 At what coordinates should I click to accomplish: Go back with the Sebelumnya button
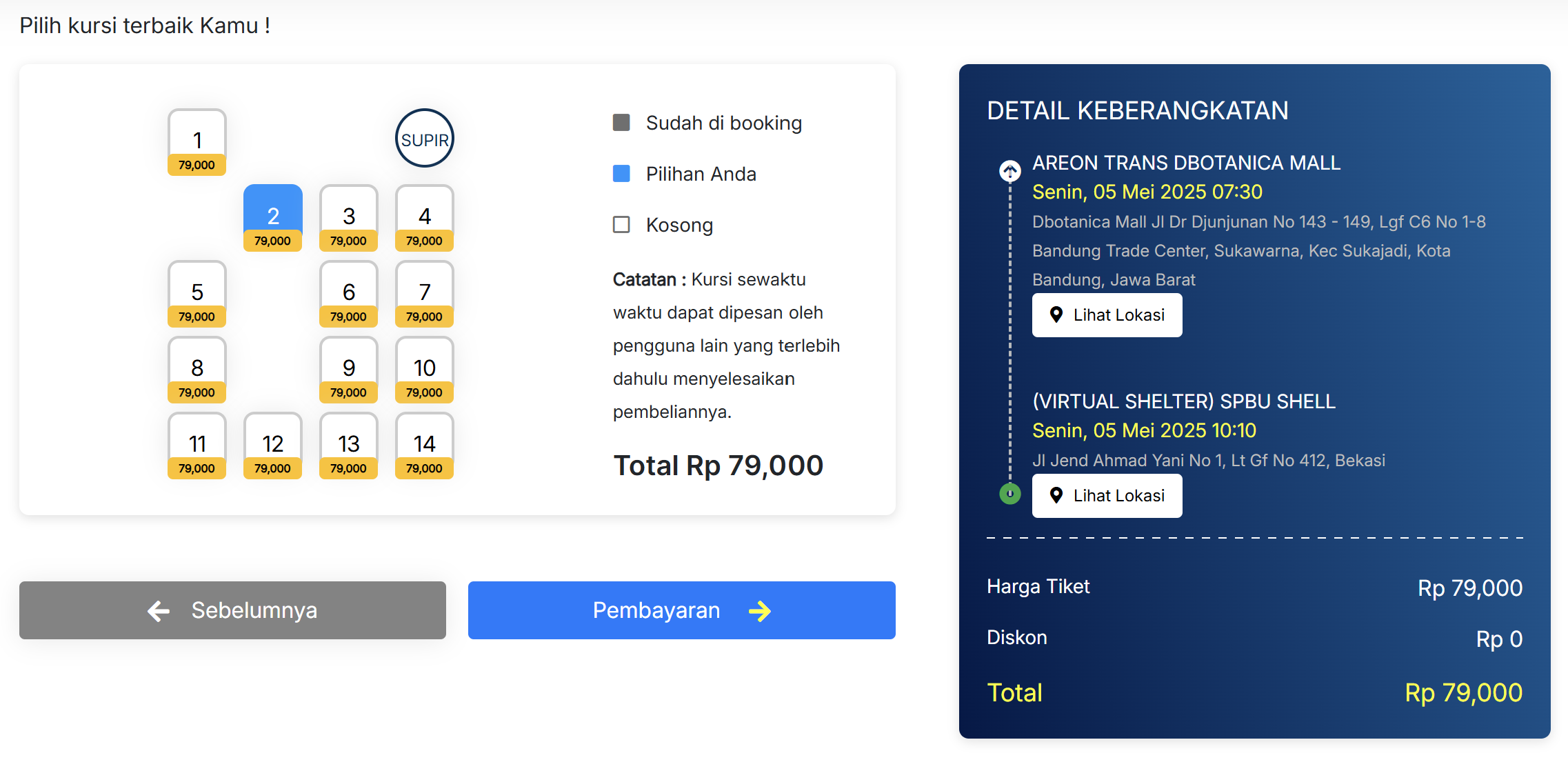[x=232, y=610]
